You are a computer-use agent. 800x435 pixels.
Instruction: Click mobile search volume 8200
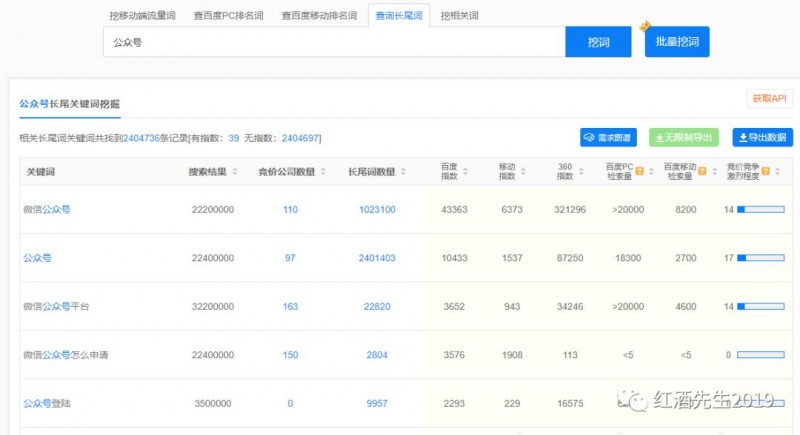click(686, 210)
